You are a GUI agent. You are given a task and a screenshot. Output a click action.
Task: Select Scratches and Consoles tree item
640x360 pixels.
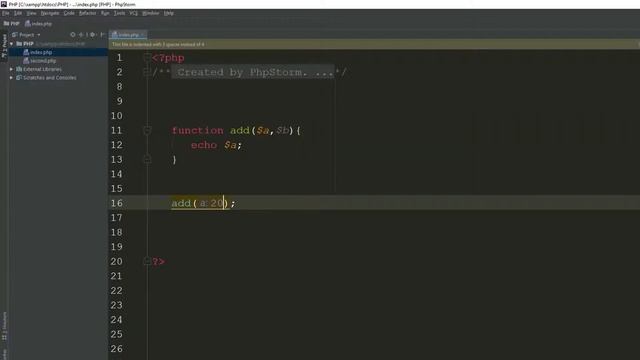[49, 78]
